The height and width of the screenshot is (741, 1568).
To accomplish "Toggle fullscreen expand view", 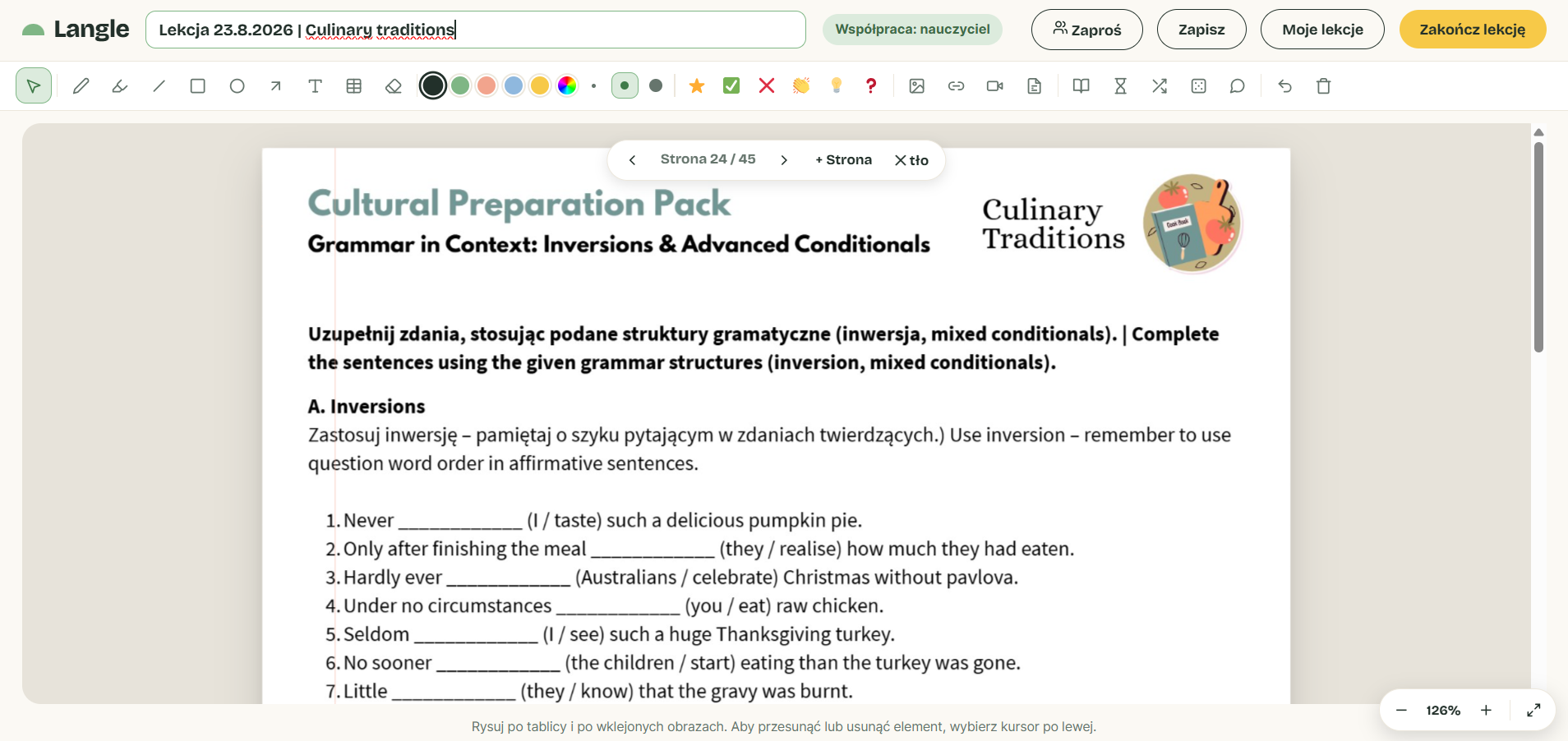I will [1533, 711].
